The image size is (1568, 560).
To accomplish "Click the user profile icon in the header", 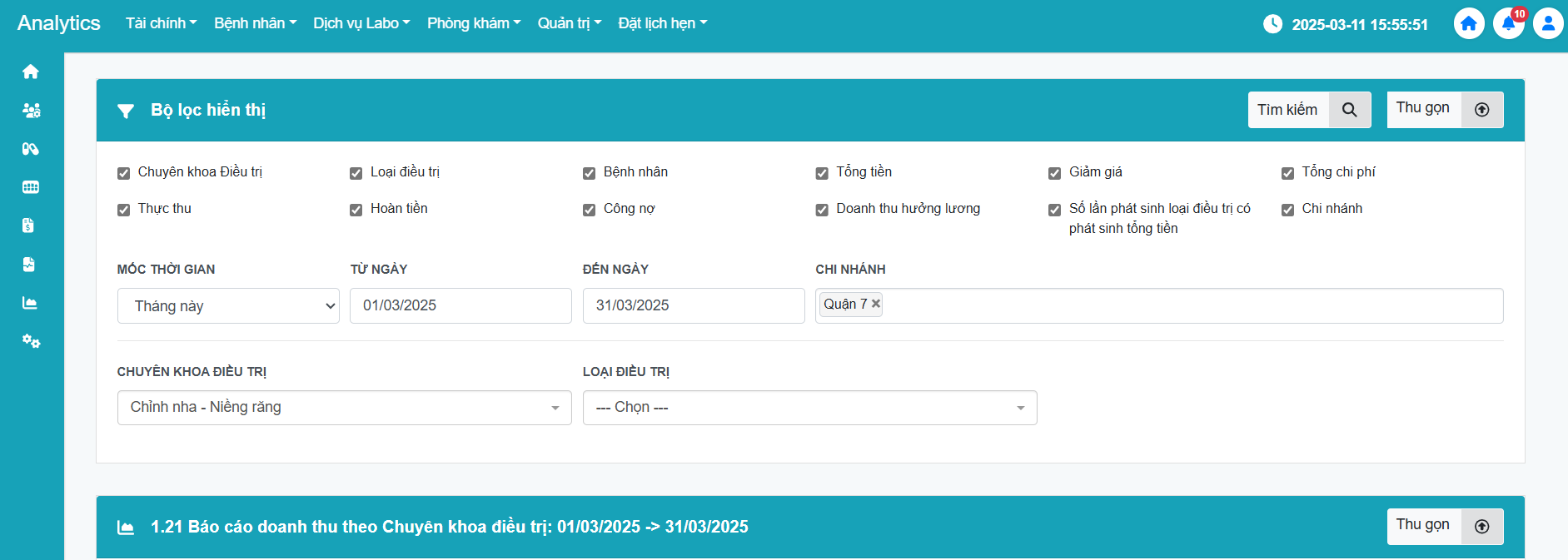I will [1547, 24].
